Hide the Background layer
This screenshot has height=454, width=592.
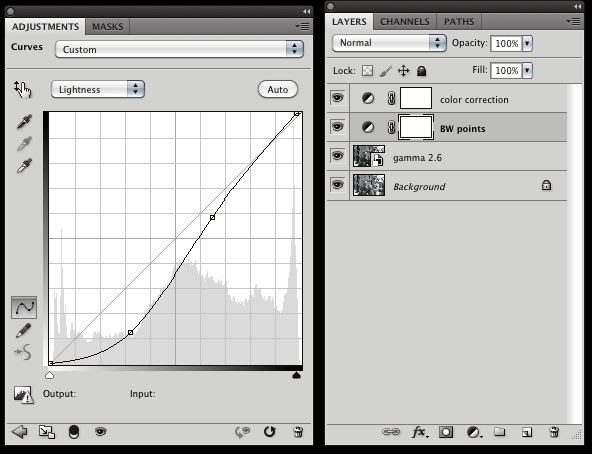338,185
